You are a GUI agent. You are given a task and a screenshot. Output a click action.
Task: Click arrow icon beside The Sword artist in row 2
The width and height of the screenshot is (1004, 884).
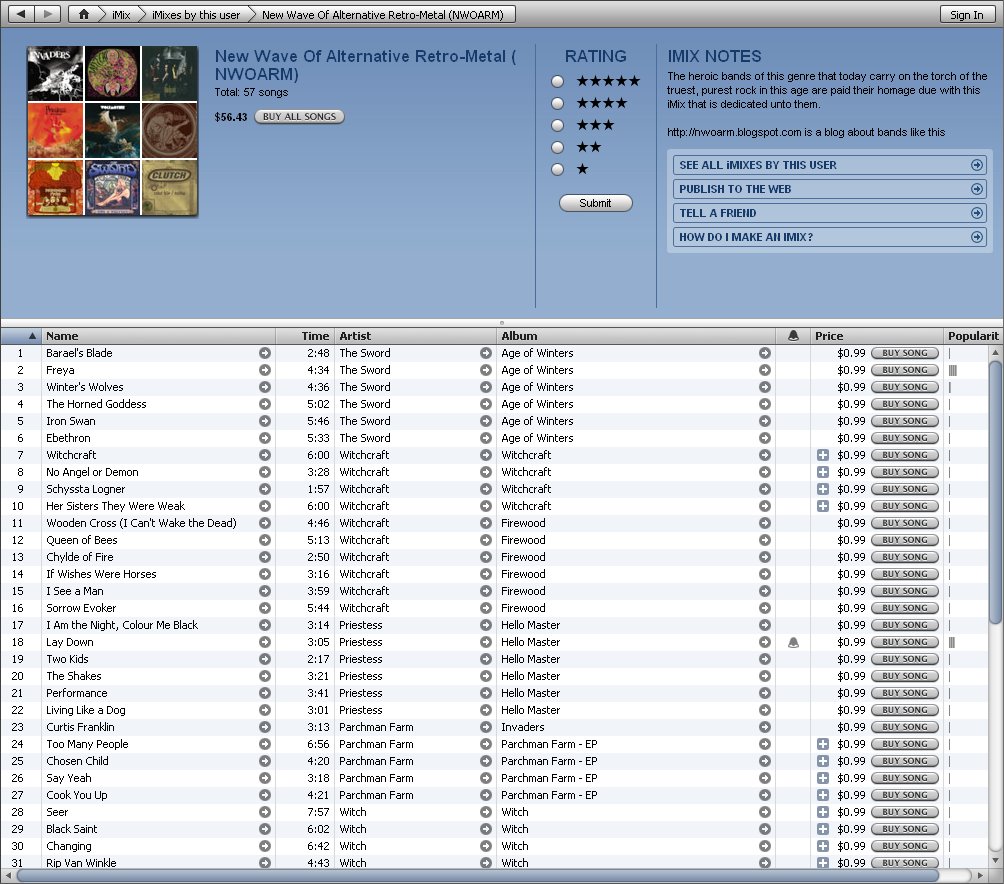486,370
